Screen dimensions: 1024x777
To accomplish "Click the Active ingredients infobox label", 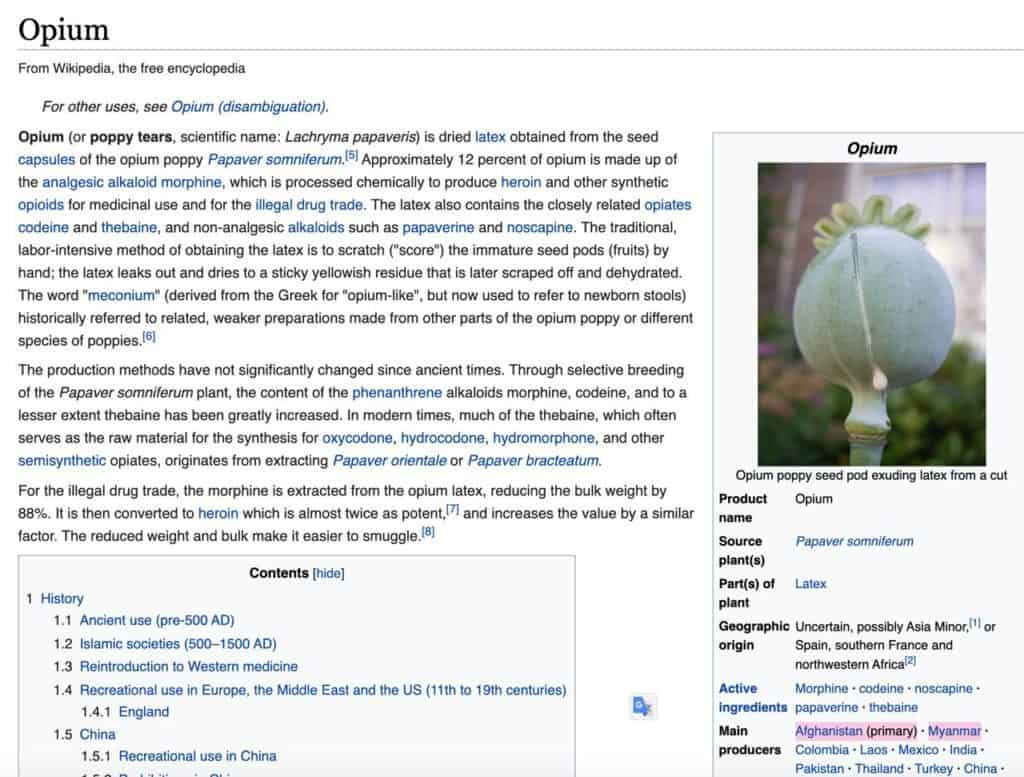I will 752,698.
